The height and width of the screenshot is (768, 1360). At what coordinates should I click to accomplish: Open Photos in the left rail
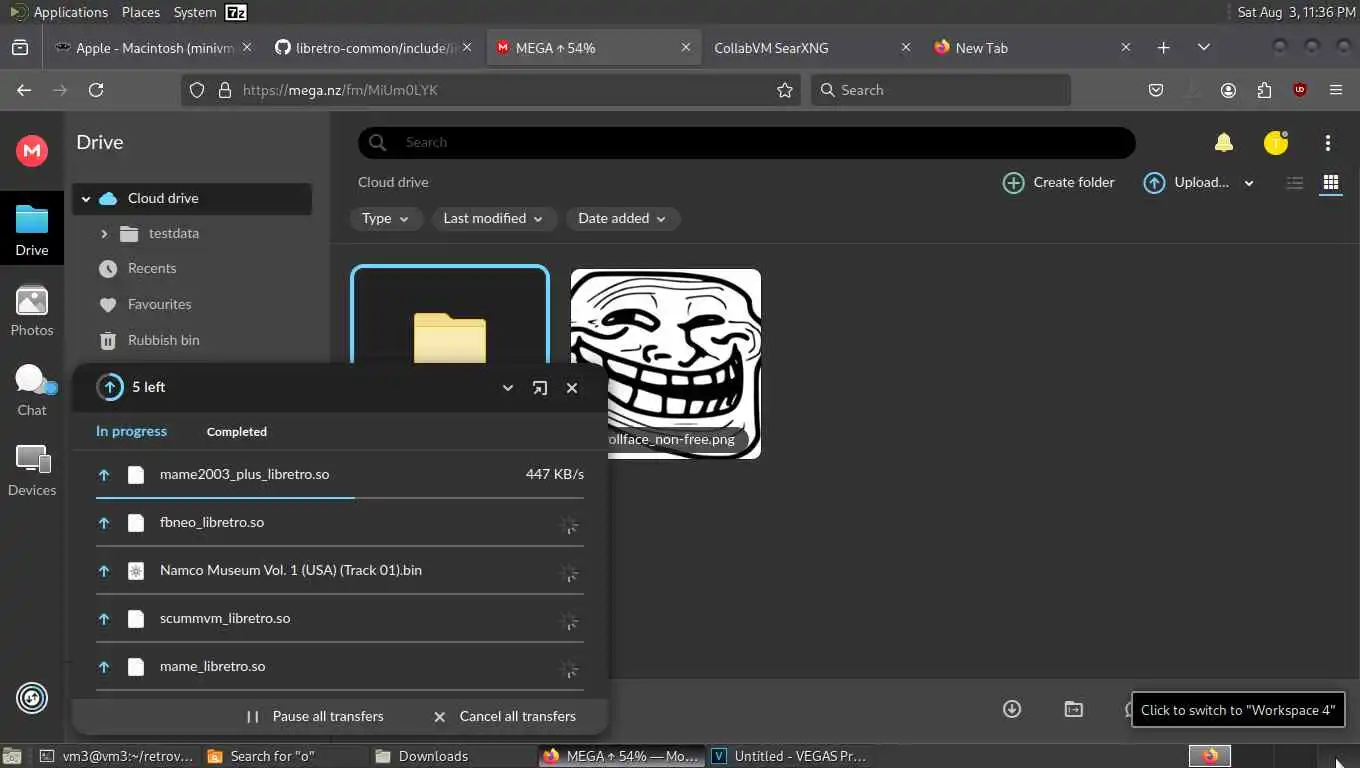(x=32, y=311)
